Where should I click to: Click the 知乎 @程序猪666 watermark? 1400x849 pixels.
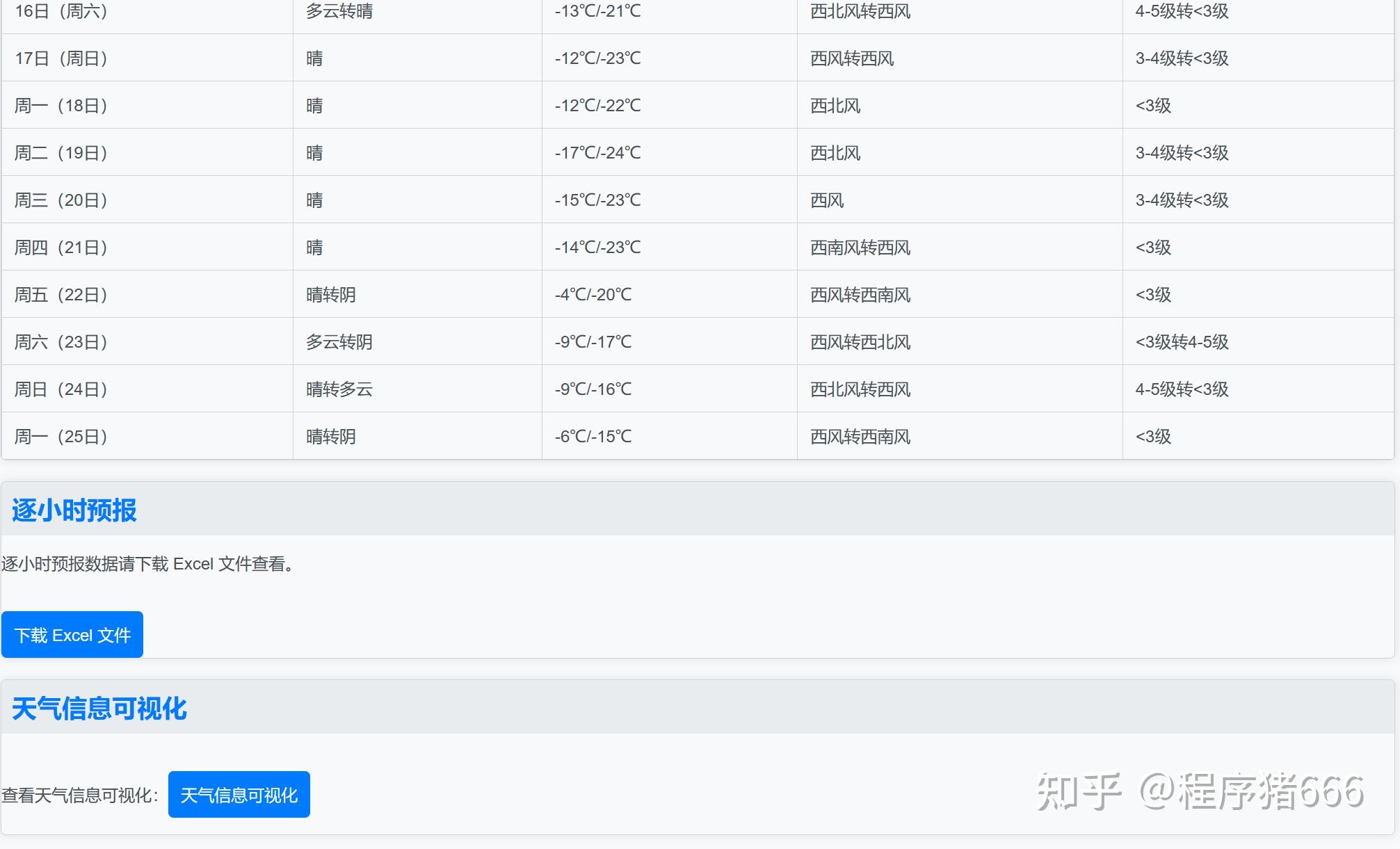[1200, 792]
